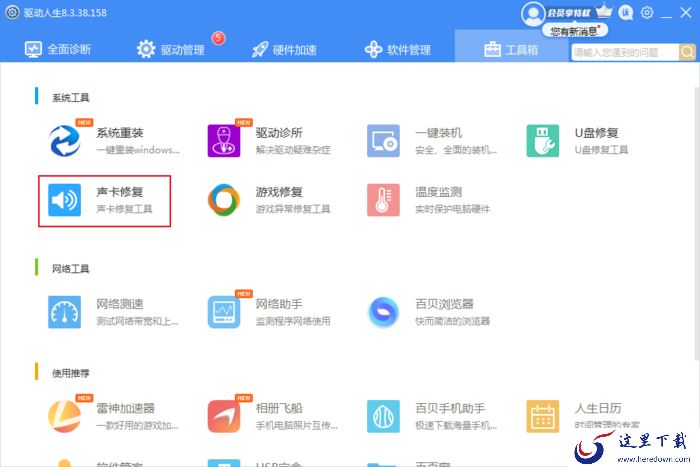The height and width of the screenshot is (467, 700).
Task: Click the 解决驱动疑难杂症 description text
Action: pyautogui.click(x=293, y=150)
